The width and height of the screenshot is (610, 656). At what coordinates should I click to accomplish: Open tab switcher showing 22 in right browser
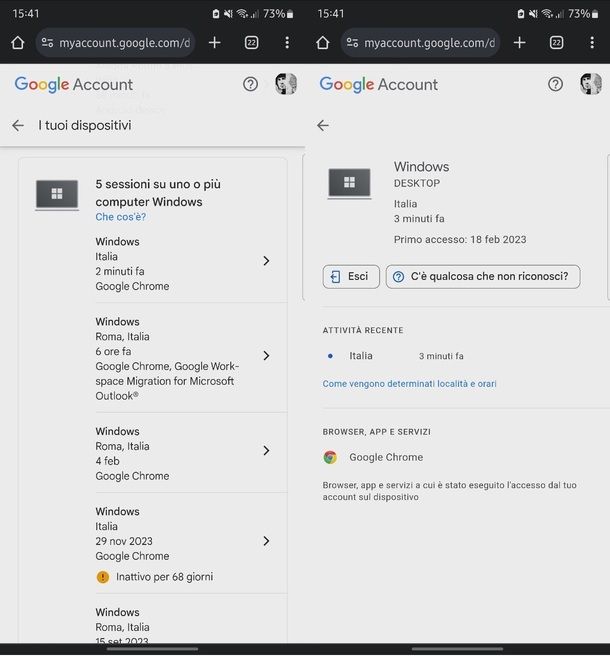pos(556,43)
